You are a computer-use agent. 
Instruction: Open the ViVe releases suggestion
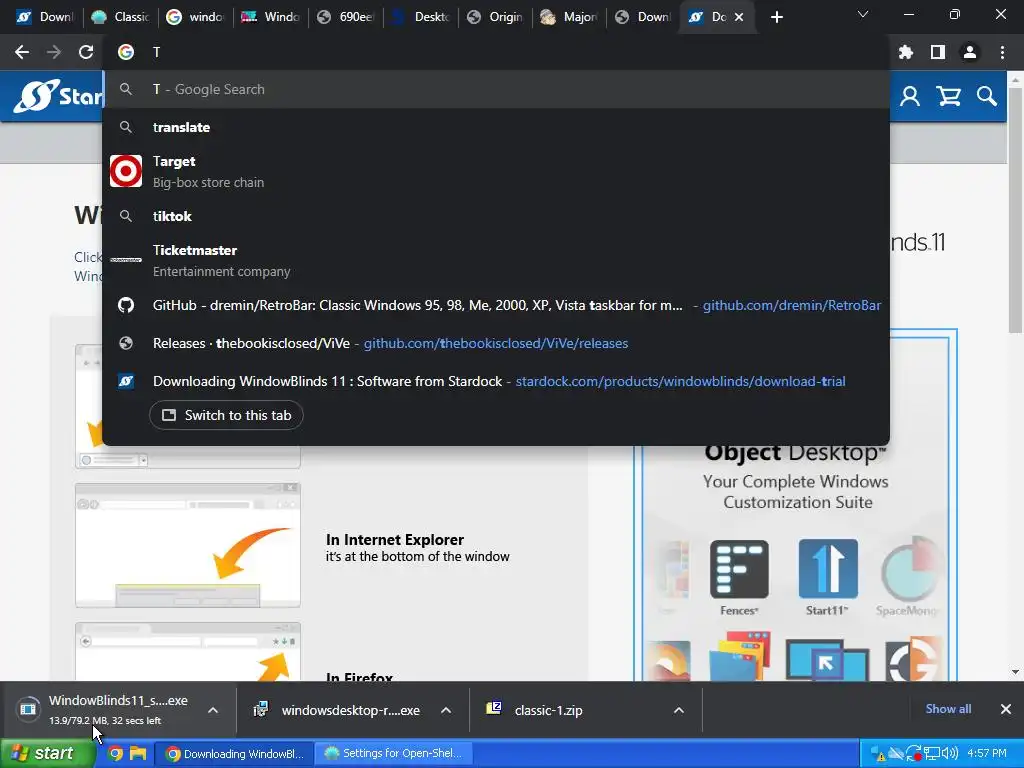point(496,343)
